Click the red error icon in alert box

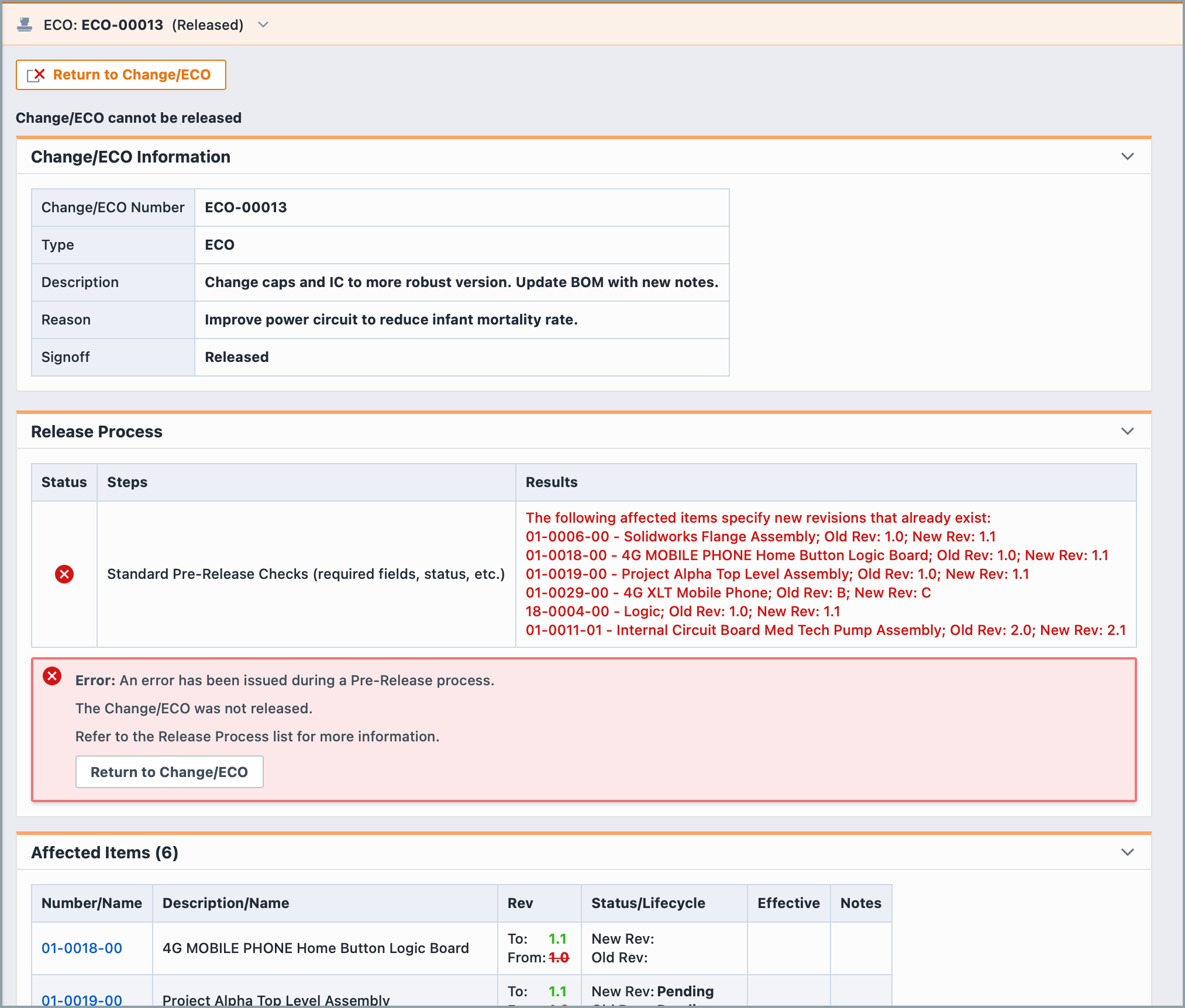(x=52, y=676)
